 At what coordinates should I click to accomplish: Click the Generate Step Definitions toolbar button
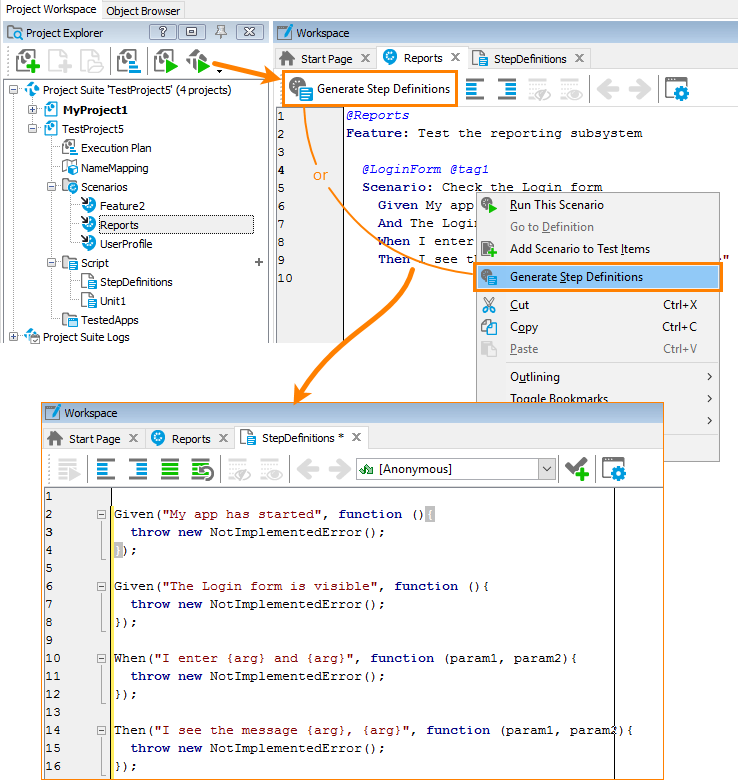tap(370, 89)
